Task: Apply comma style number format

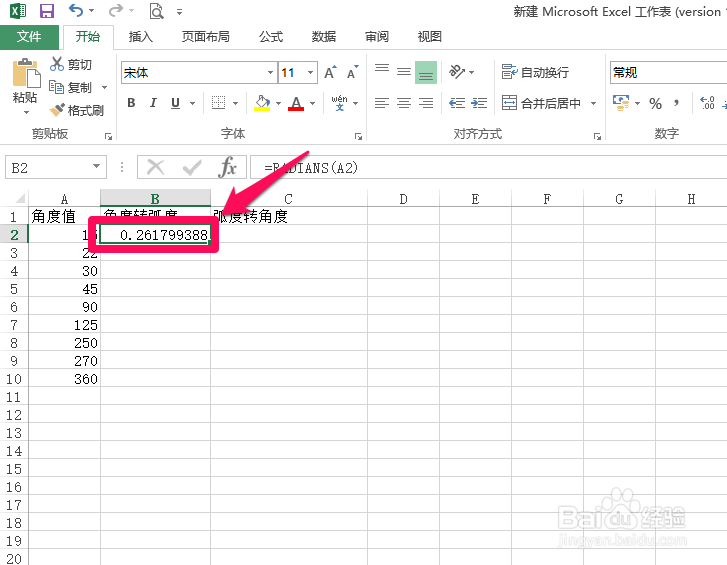Action: (677, 103)
